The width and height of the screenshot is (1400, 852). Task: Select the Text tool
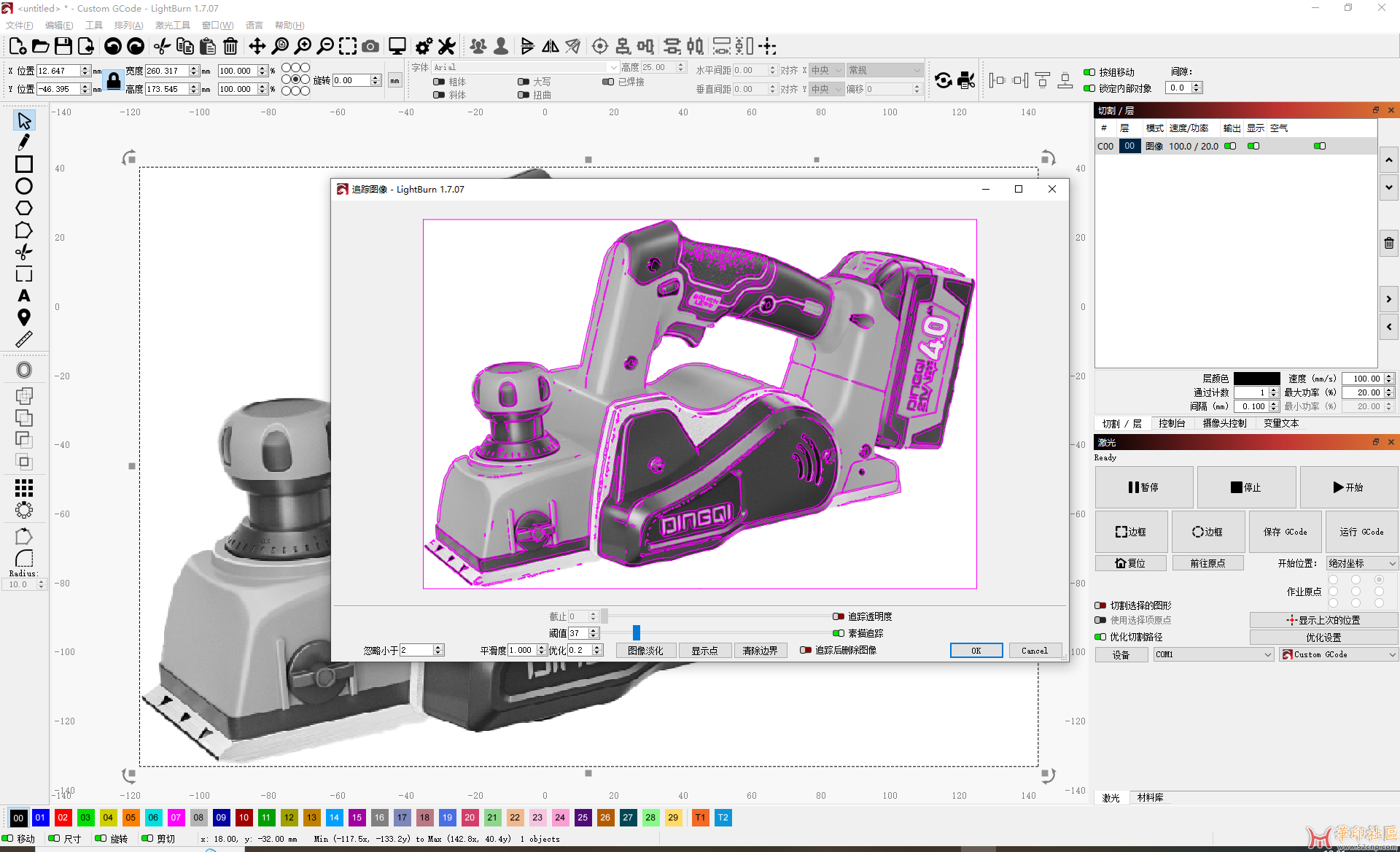[x=24, y=296]
